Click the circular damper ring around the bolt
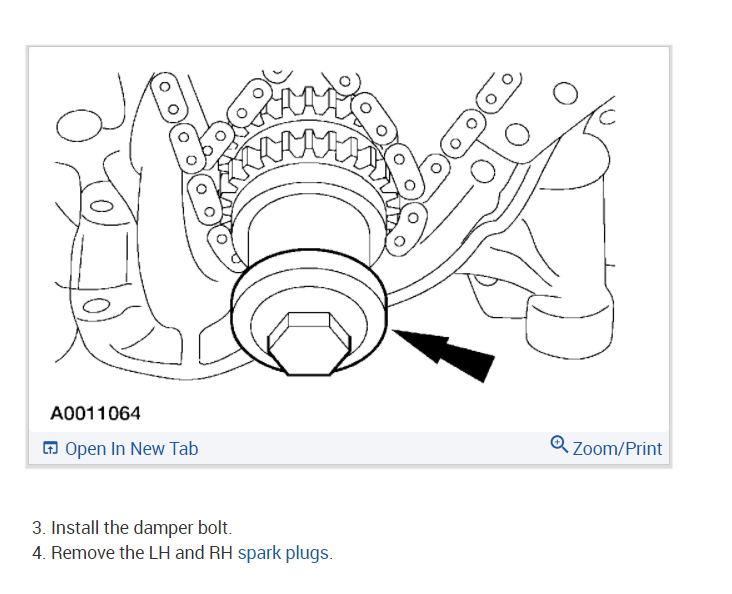 point(309,311)
